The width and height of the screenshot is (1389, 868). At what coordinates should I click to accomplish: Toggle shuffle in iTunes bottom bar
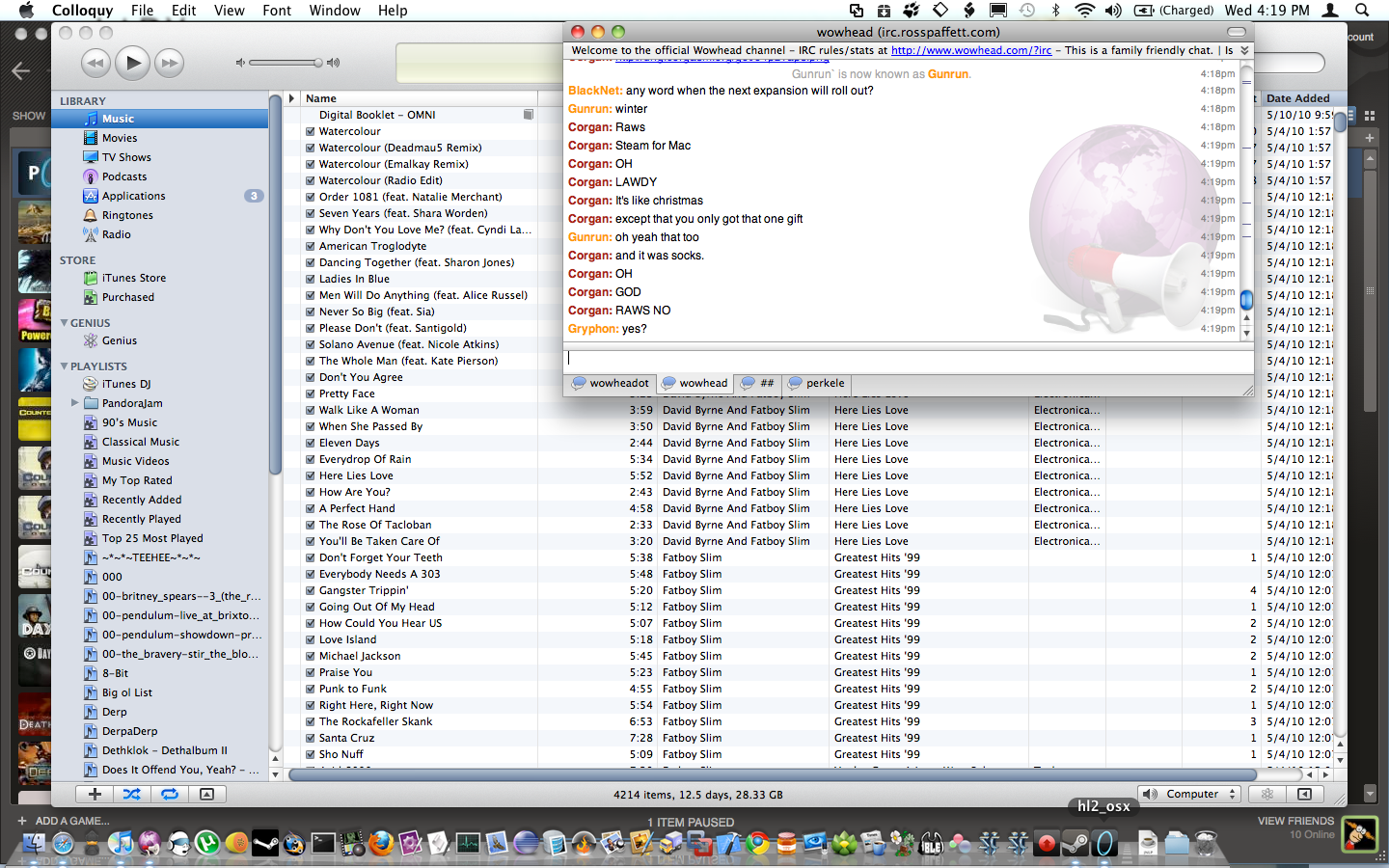(132, 794)
